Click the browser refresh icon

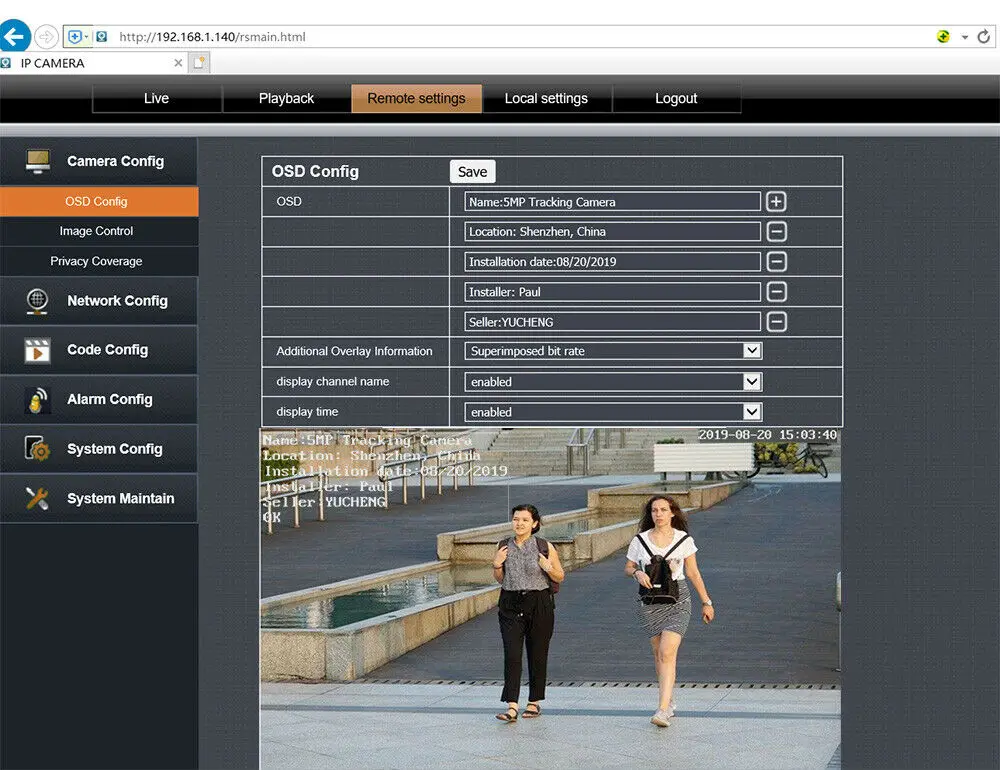983,37
